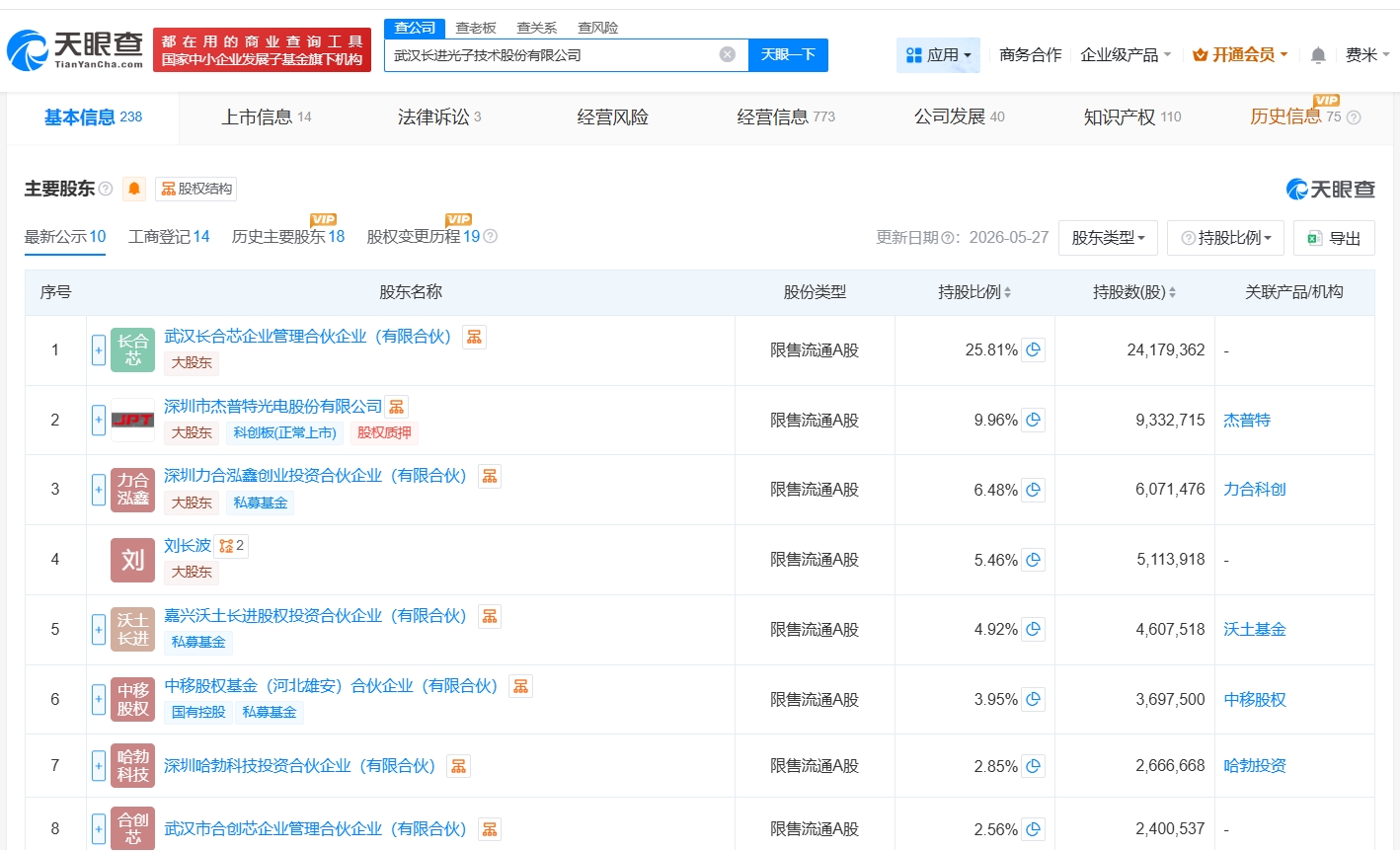The height and width of the screenshot is (851, 1400).
Task: Expand row for 嘉兴沃土长进股权投资合伙企业
Action: (99, 630)
